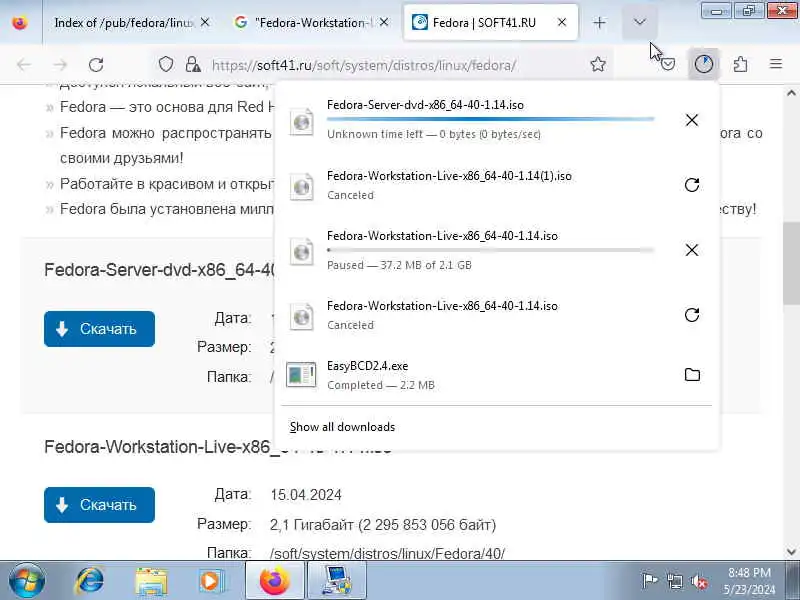800x600 pixels.
Task: Click the Firefox taskbar icon
Action: point(274,581)
